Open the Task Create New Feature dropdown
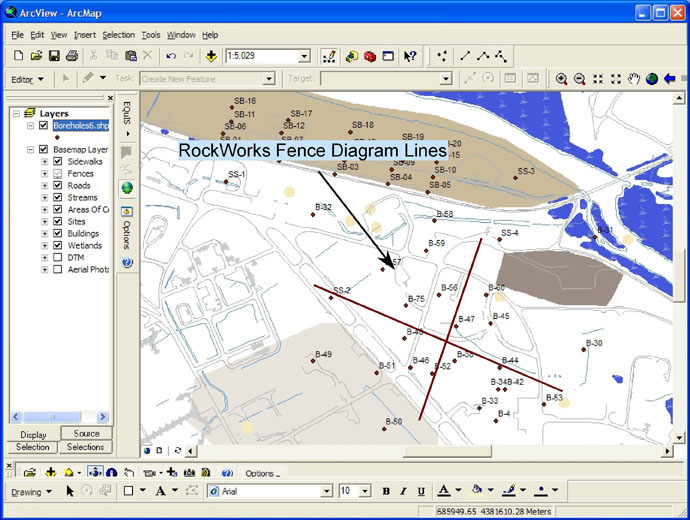This screenshot has width=690, height=520. 269,79
